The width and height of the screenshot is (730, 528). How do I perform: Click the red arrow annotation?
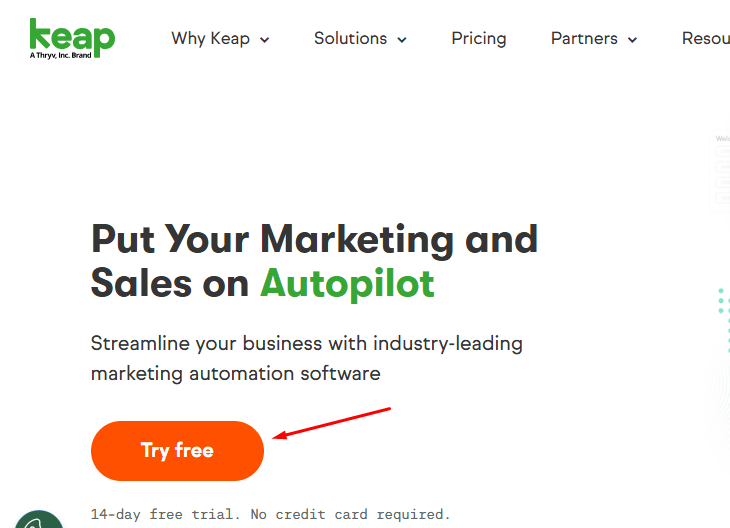click(331, 422)
